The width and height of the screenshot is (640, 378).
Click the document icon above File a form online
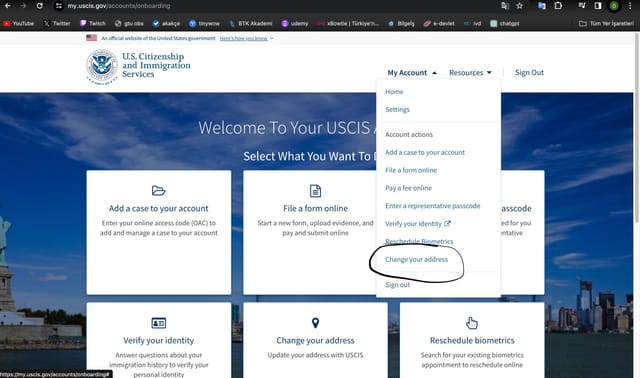[x=315, y=191]
